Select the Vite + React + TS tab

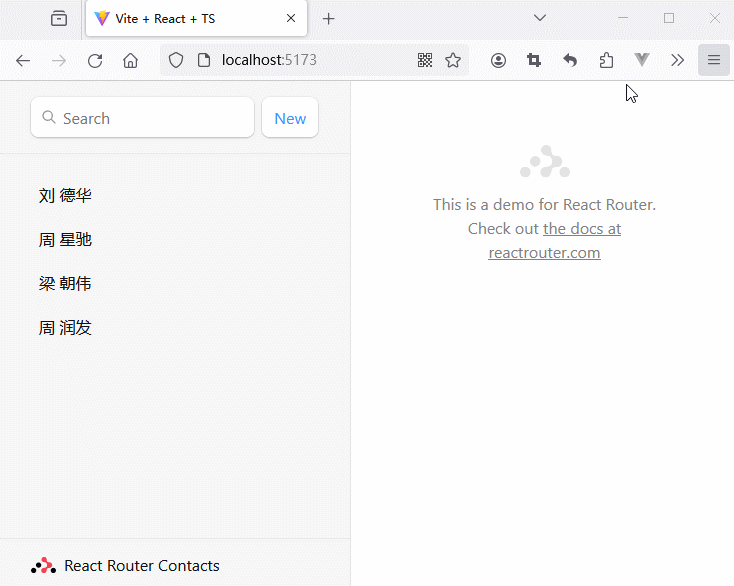point(180,19)
